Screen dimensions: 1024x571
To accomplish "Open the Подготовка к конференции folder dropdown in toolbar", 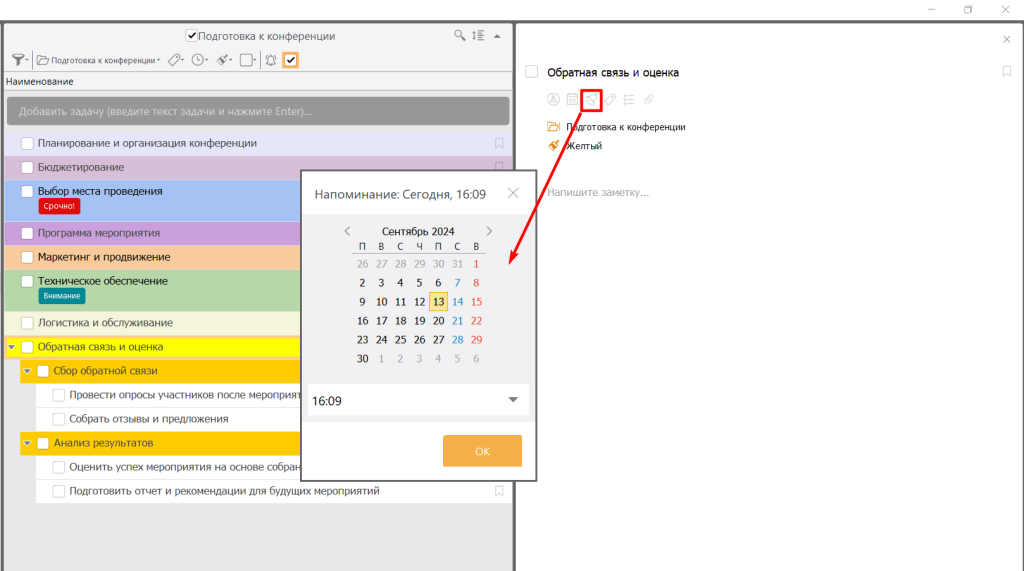I will 98,60.
